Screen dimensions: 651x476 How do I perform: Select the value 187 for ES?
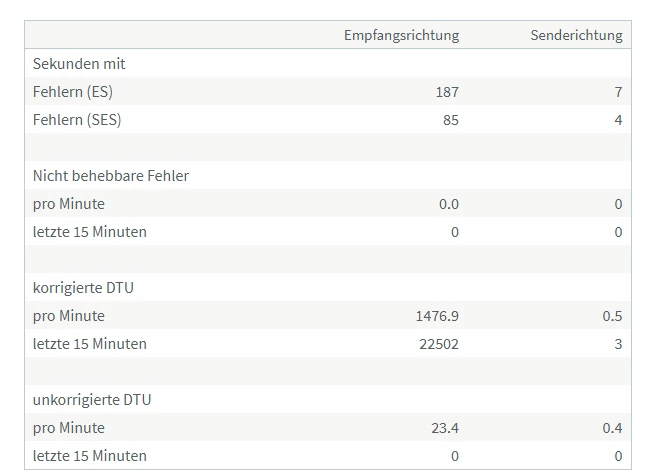pyautogui.click(x=447, y=92)
